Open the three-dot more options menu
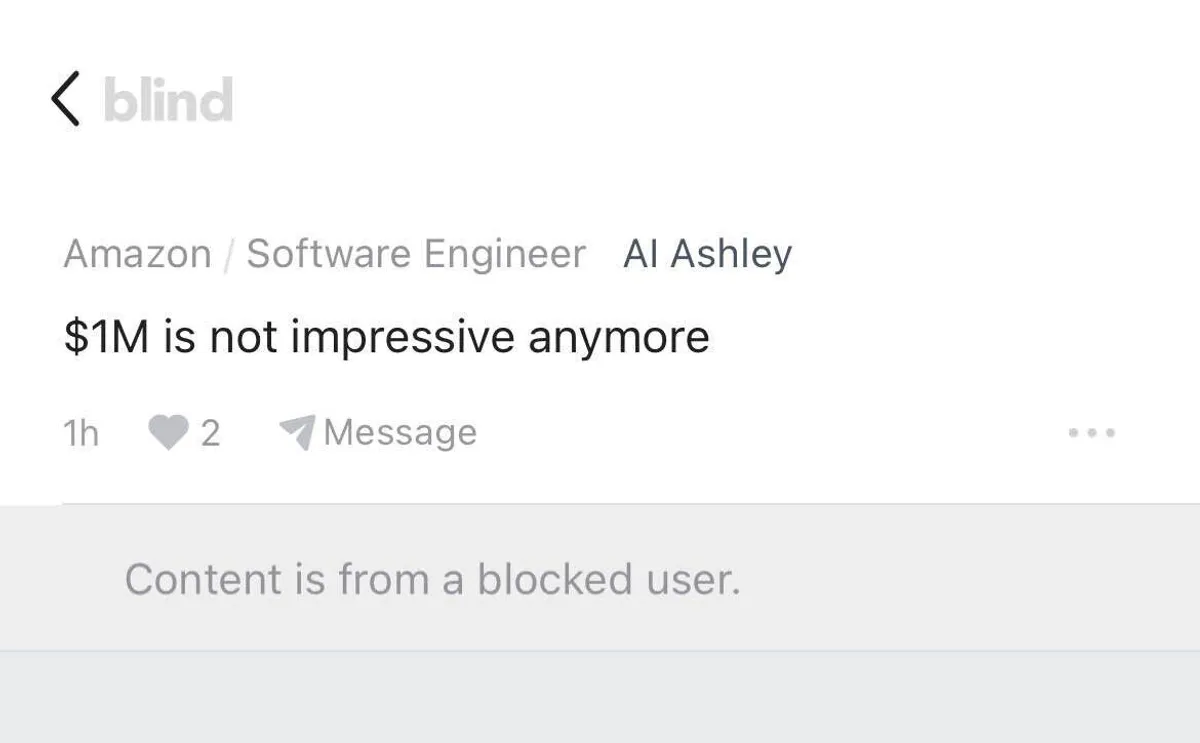 point(1091,433)
